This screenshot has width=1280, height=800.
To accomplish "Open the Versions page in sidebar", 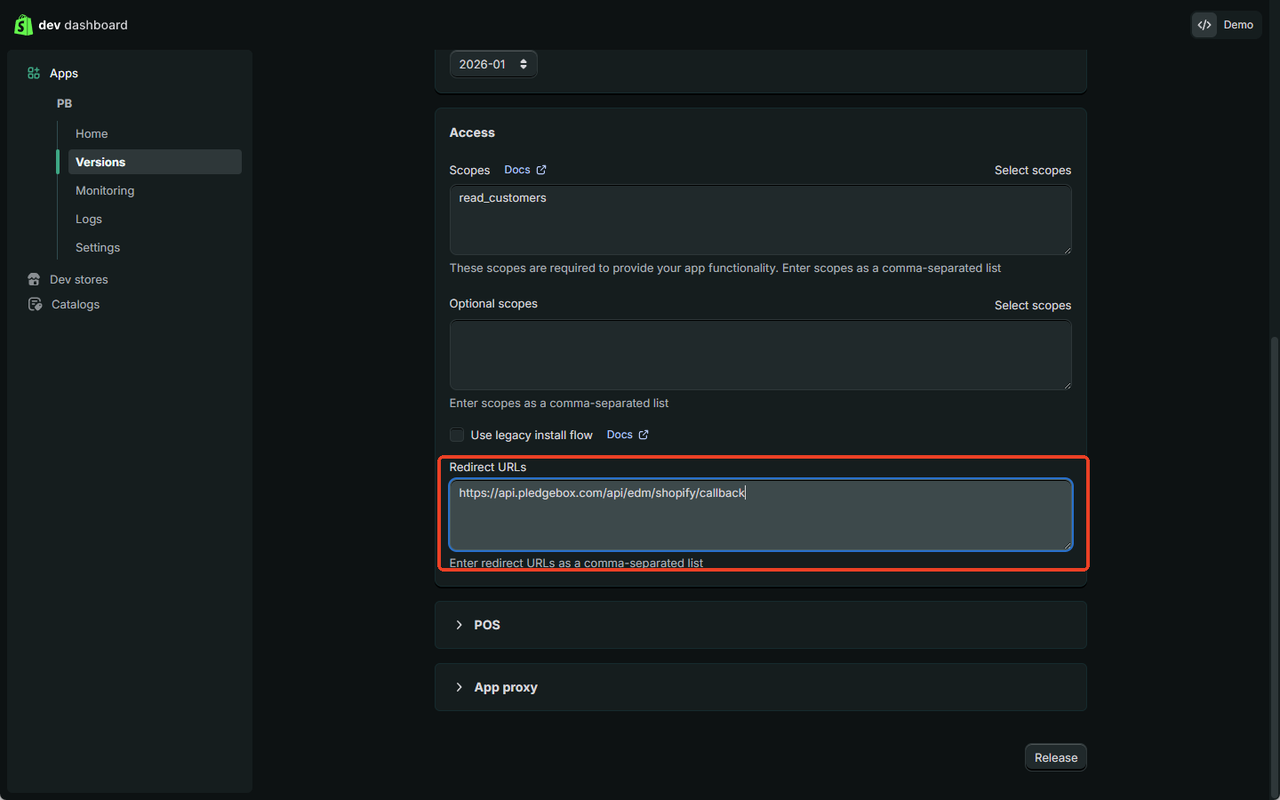I will 100,162.
